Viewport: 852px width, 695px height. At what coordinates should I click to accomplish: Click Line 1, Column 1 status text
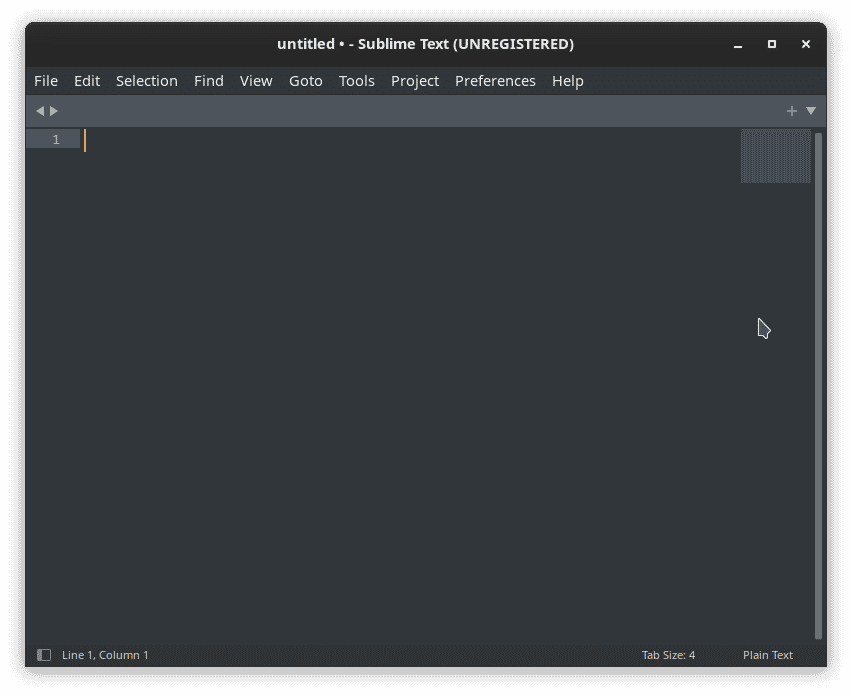(x=105, y=655)
